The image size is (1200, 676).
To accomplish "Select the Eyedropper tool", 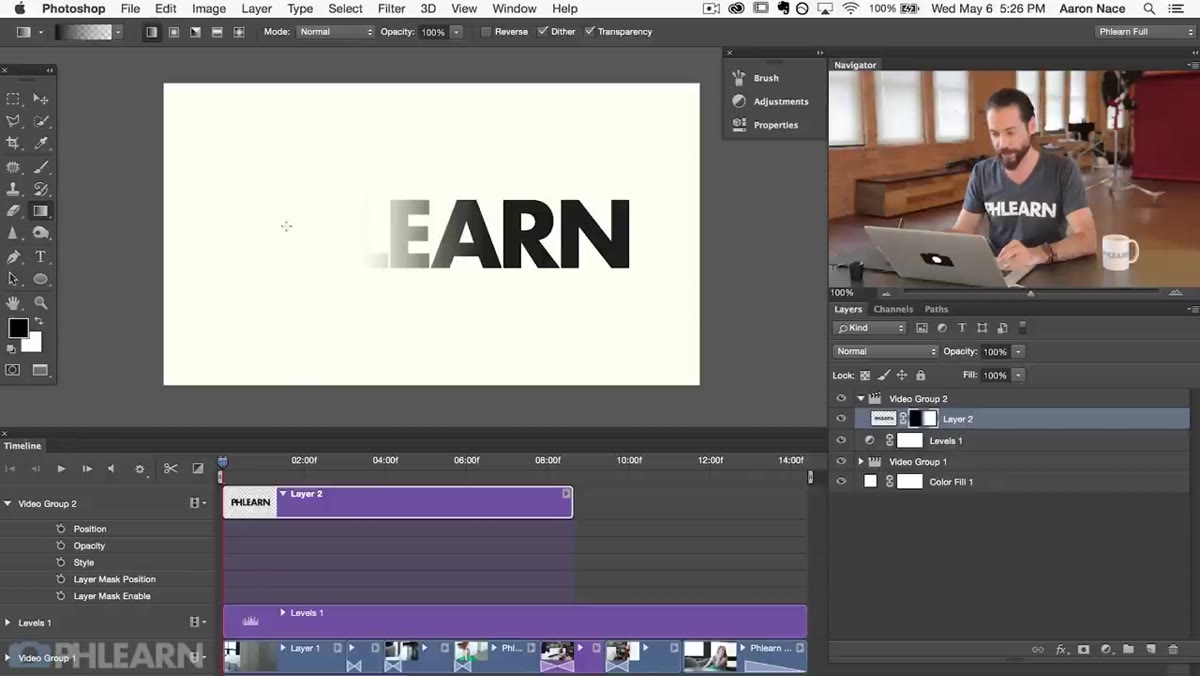I will (41, 144).
